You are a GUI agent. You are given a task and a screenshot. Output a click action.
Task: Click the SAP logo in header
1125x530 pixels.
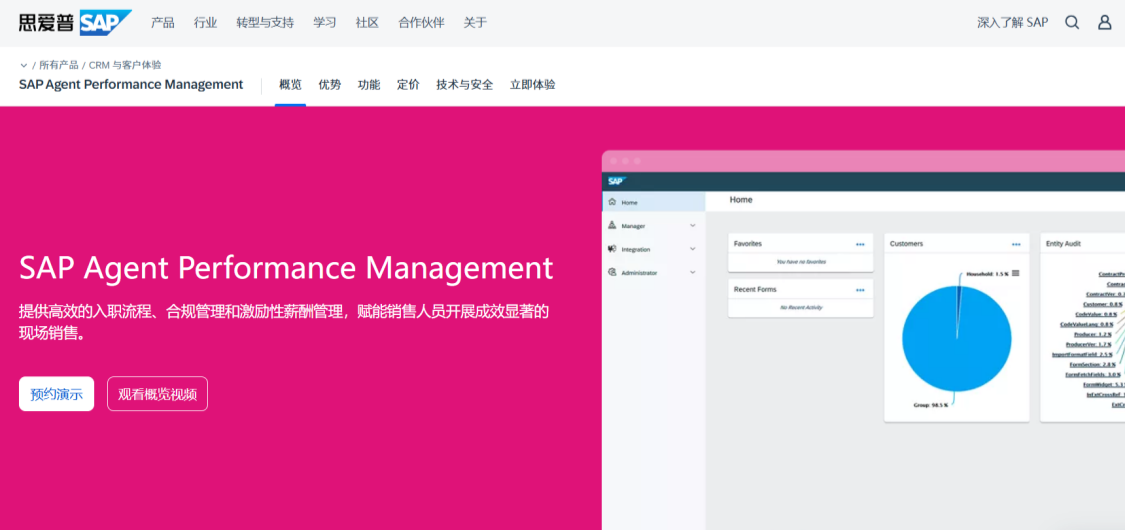(75, 22)
